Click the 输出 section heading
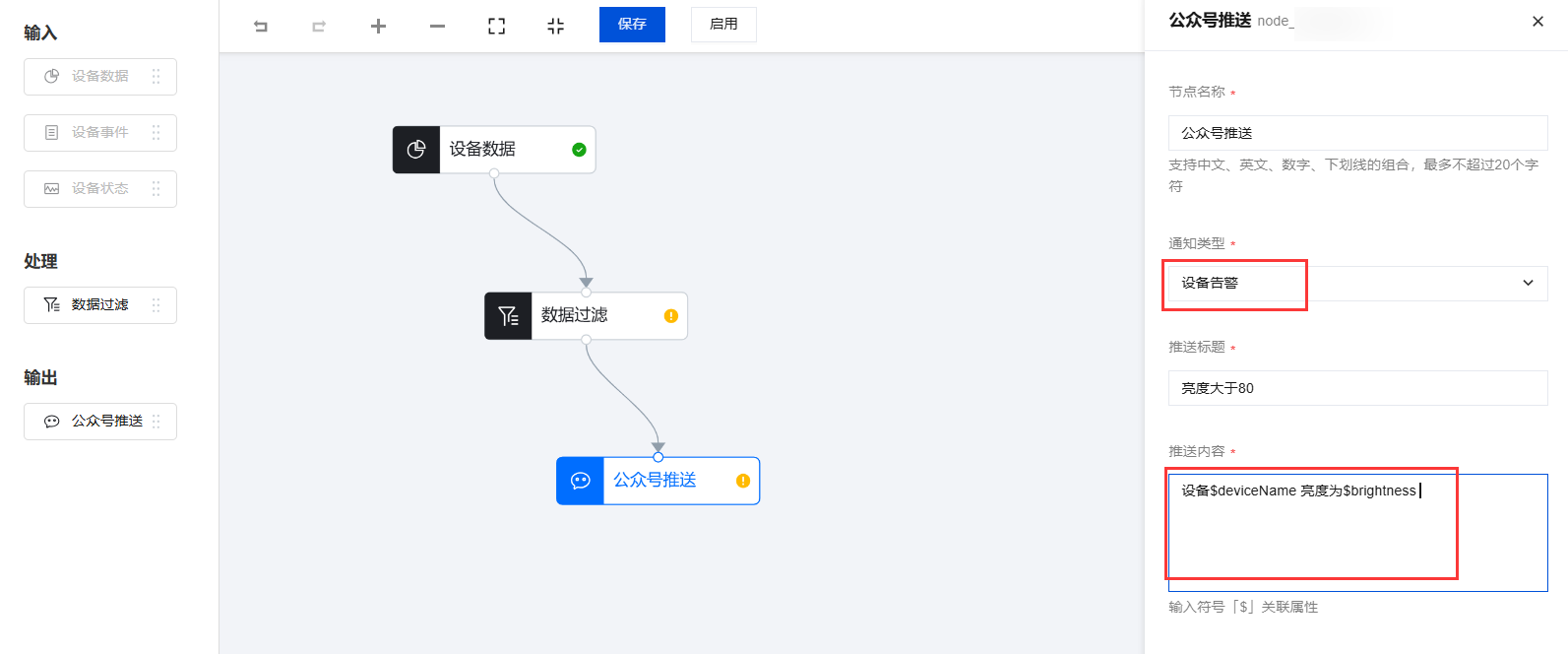The width and height of the screenshot is (1568, 654). tap(40, 377)
